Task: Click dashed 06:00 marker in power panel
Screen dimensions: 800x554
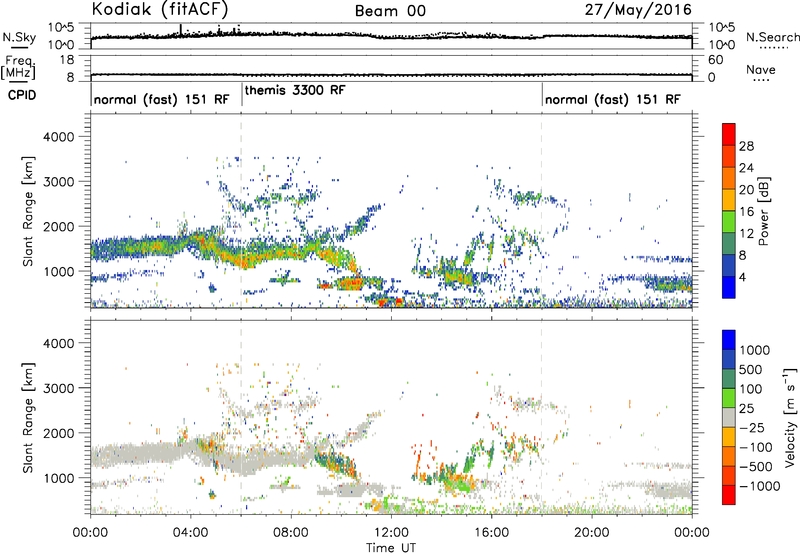Action: [x=241, y=211]
